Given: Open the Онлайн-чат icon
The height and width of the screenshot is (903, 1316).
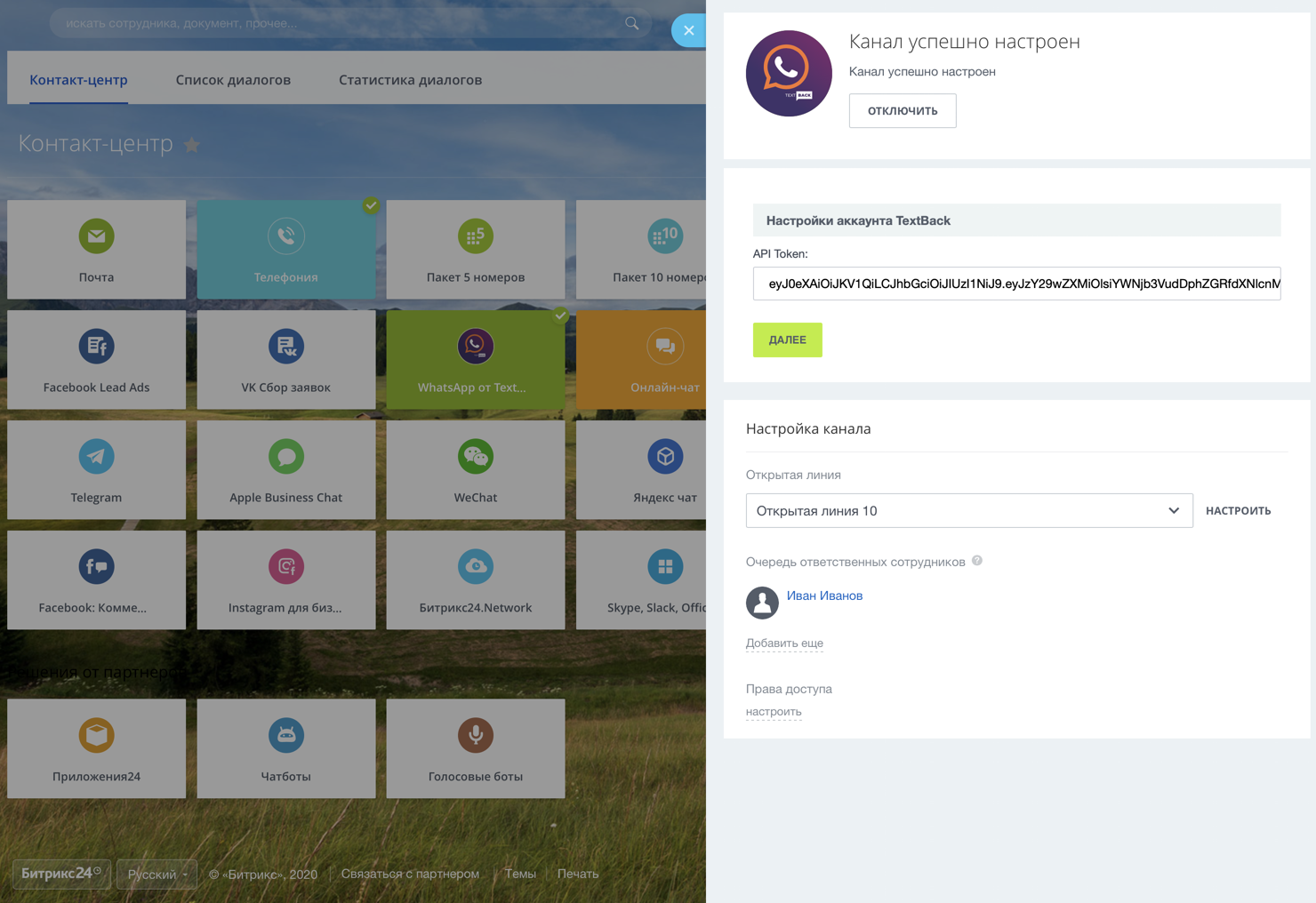Looking at the screenshot, I should point(665,347).
